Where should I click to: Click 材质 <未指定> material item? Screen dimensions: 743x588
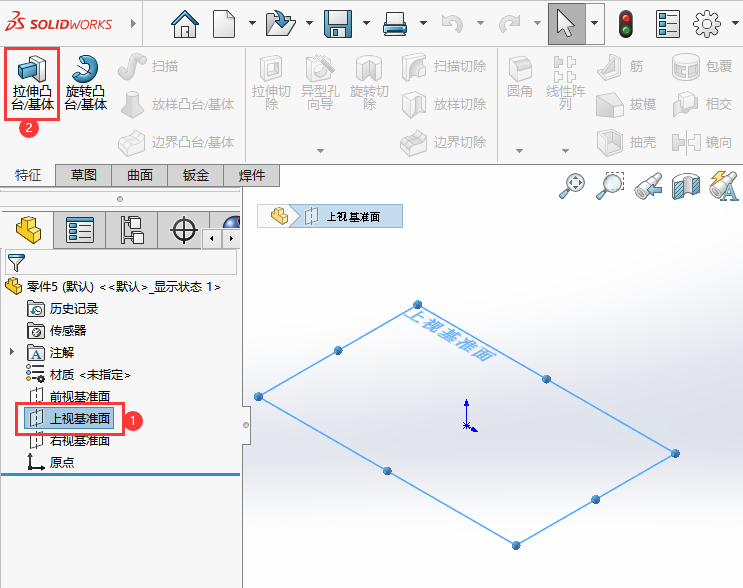(x=78, y=374)
